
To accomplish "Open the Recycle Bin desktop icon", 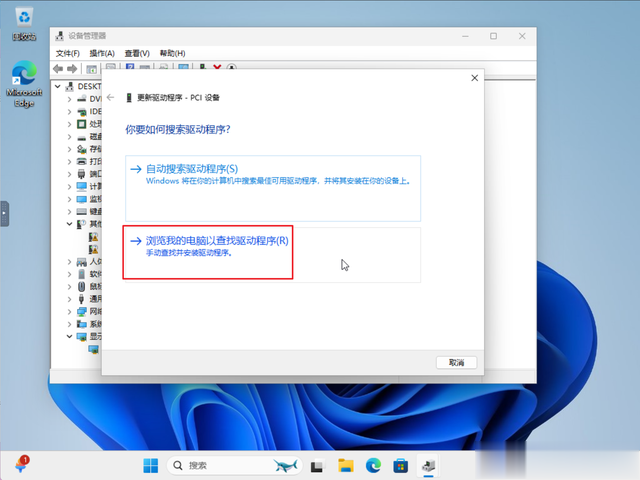I will tap(24, 25).
